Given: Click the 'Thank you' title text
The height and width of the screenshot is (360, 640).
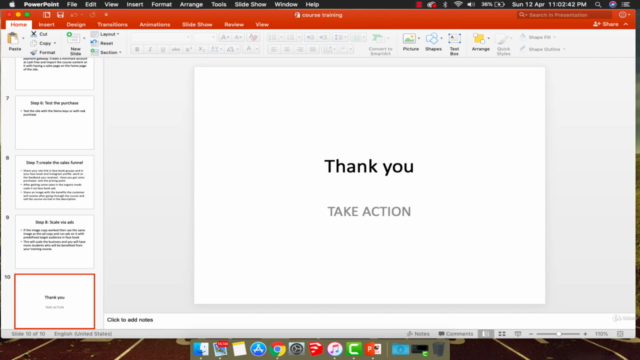Looking at the screenshot, I should 369,166.
